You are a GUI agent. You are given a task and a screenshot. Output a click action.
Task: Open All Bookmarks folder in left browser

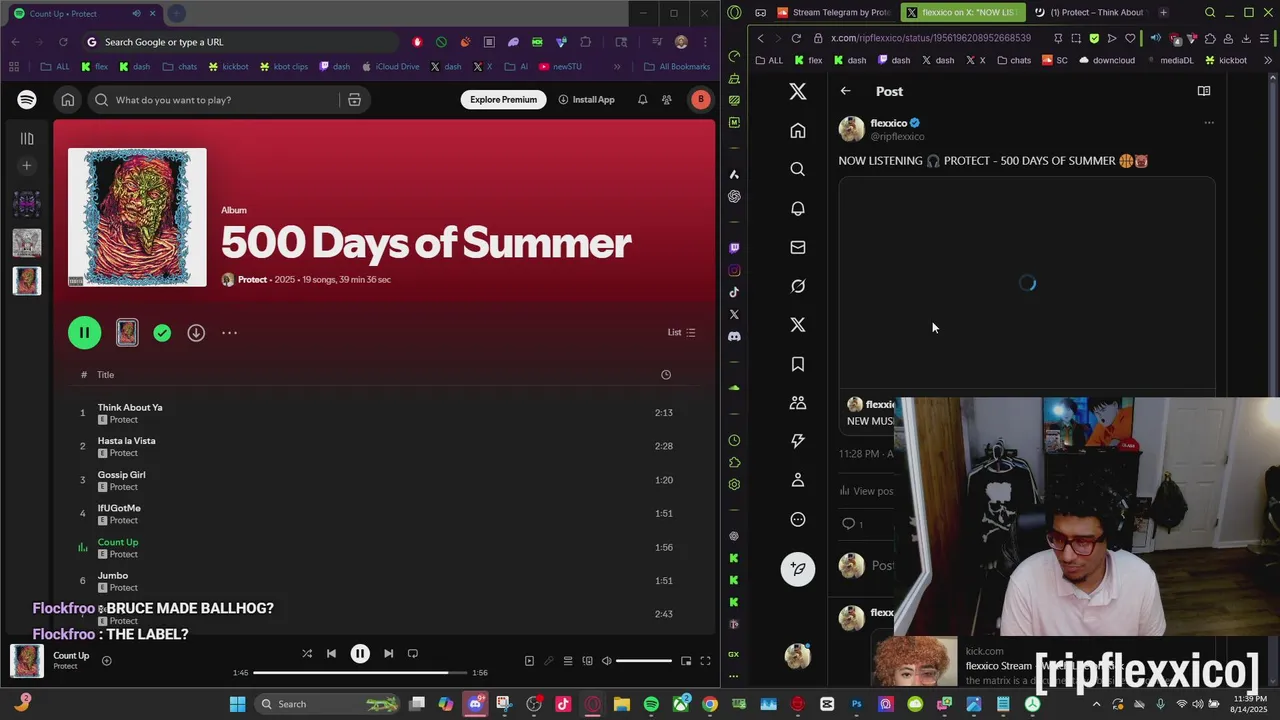click(677, 67)
